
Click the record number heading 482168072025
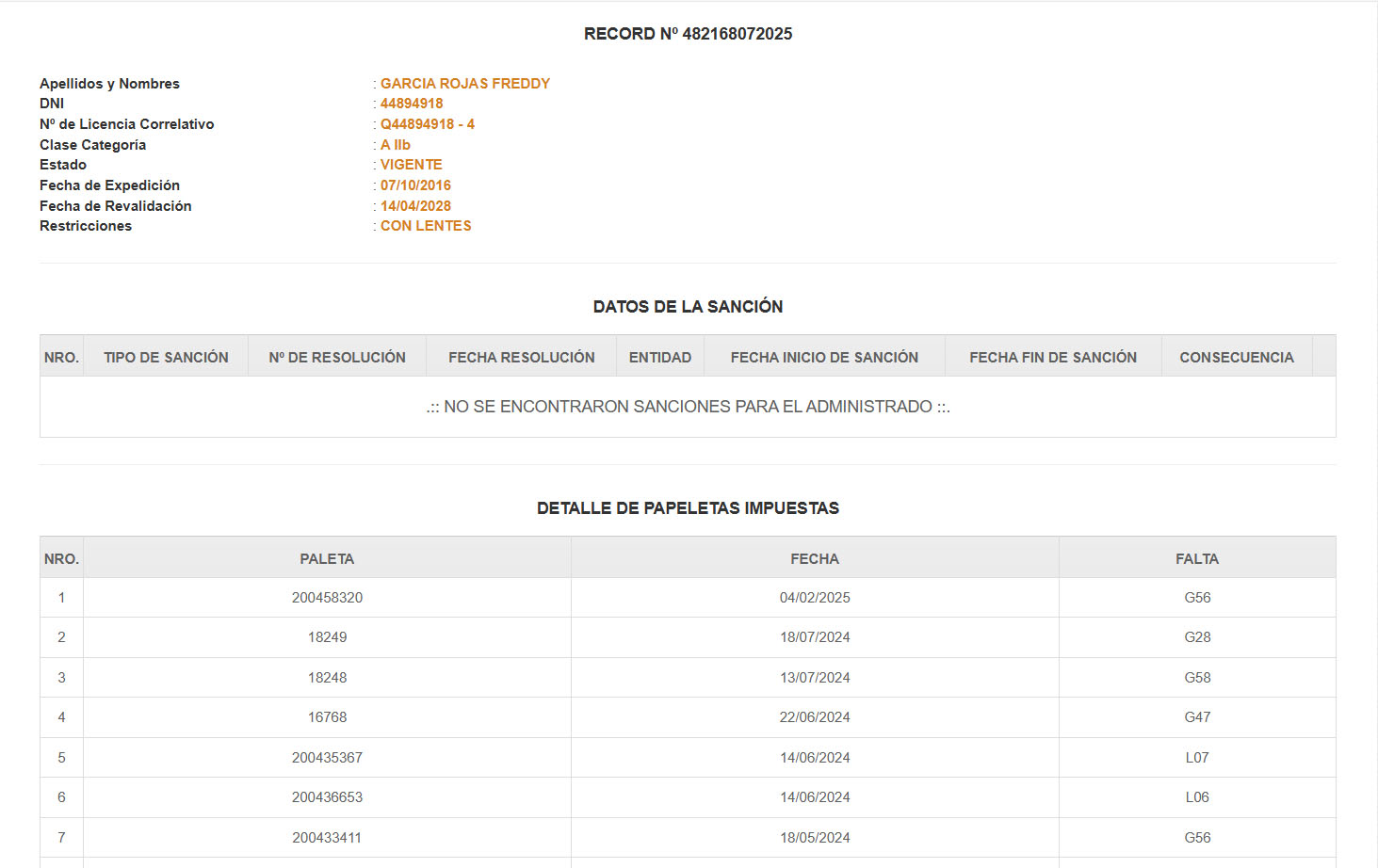click(688, 34)
